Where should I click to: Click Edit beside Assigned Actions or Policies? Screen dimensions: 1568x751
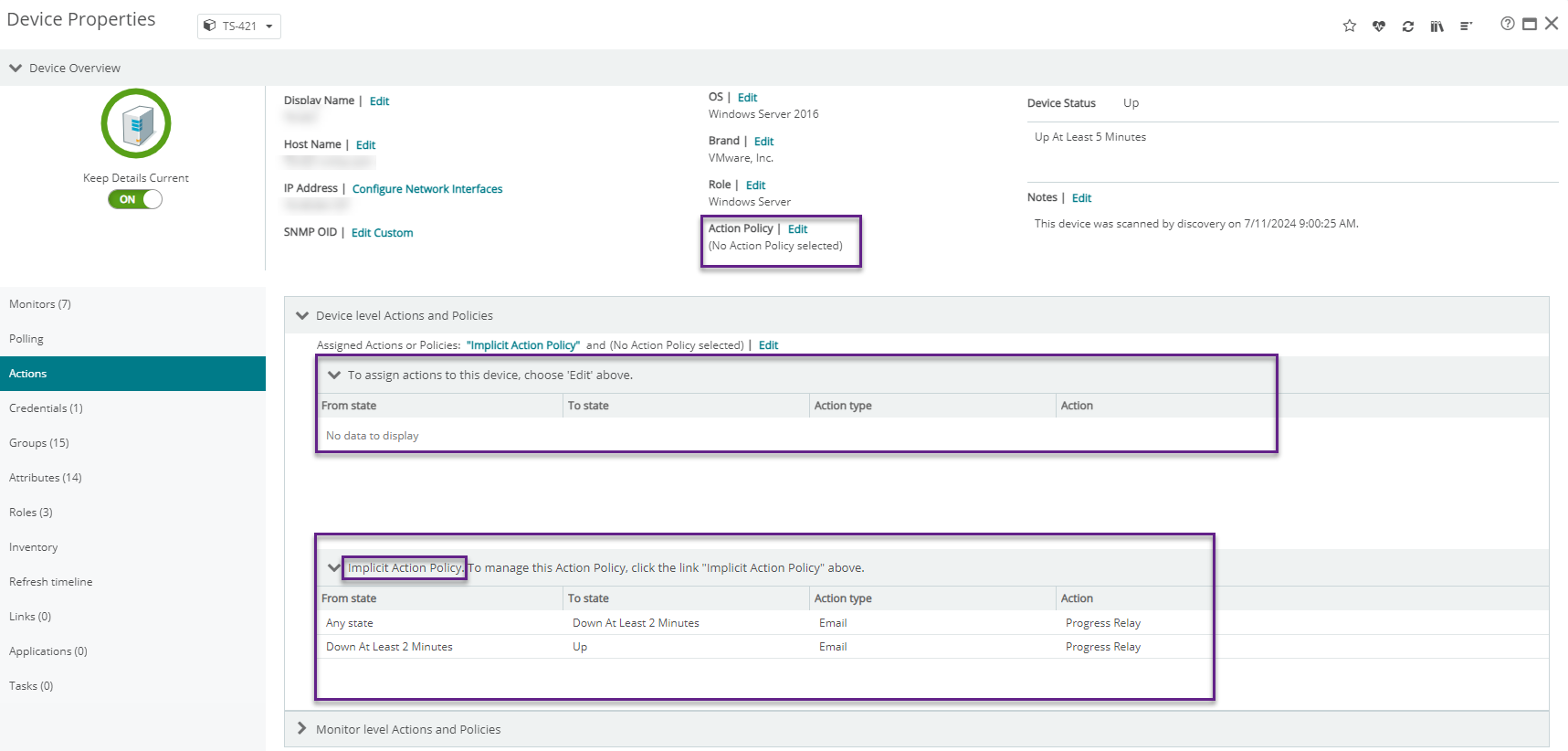click(768, 345)
